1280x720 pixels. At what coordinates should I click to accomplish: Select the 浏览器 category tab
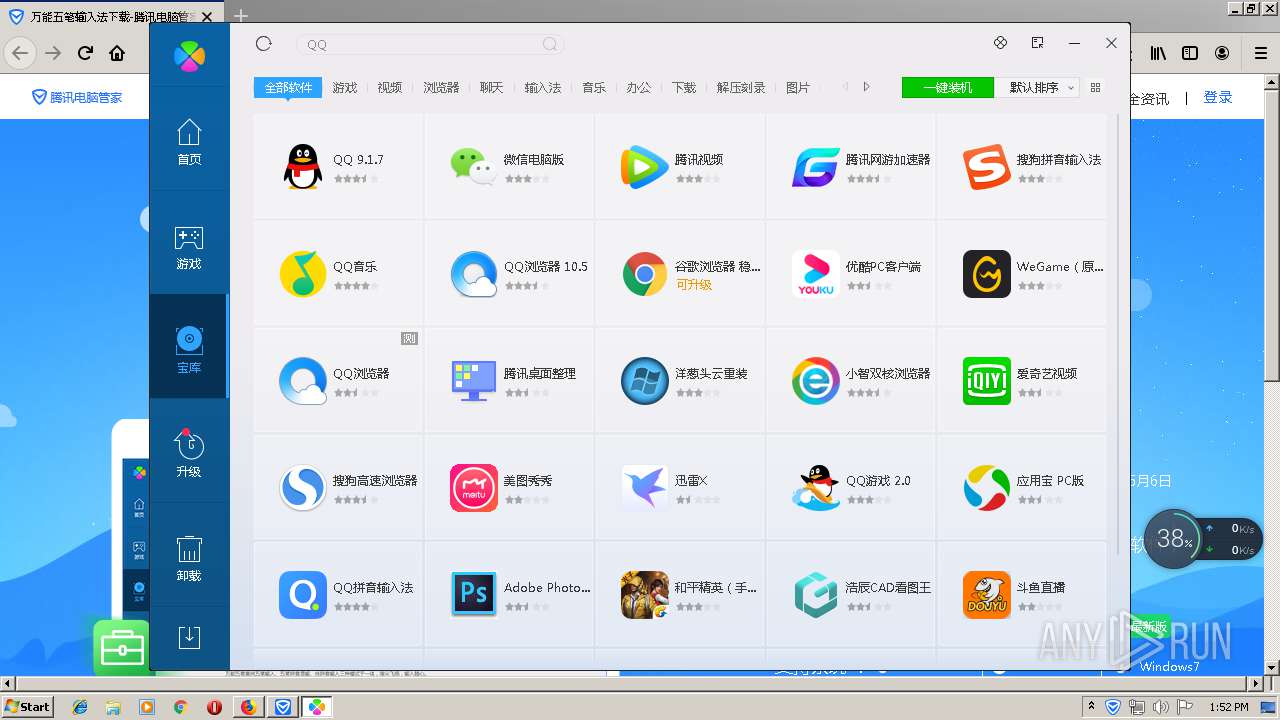[441, 88]
